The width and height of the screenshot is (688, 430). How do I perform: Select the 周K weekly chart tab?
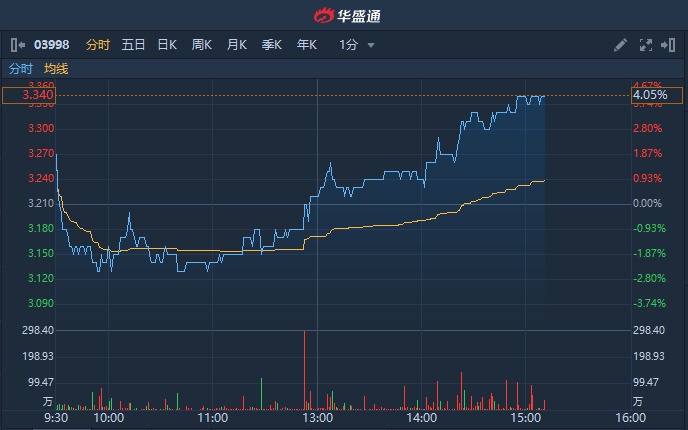point(202,45)
